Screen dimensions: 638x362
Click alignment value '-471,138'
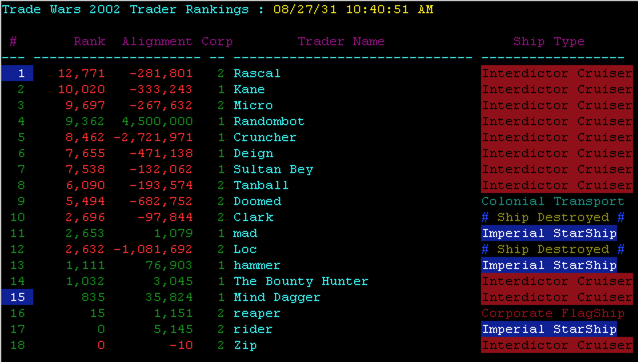[161, 153]
